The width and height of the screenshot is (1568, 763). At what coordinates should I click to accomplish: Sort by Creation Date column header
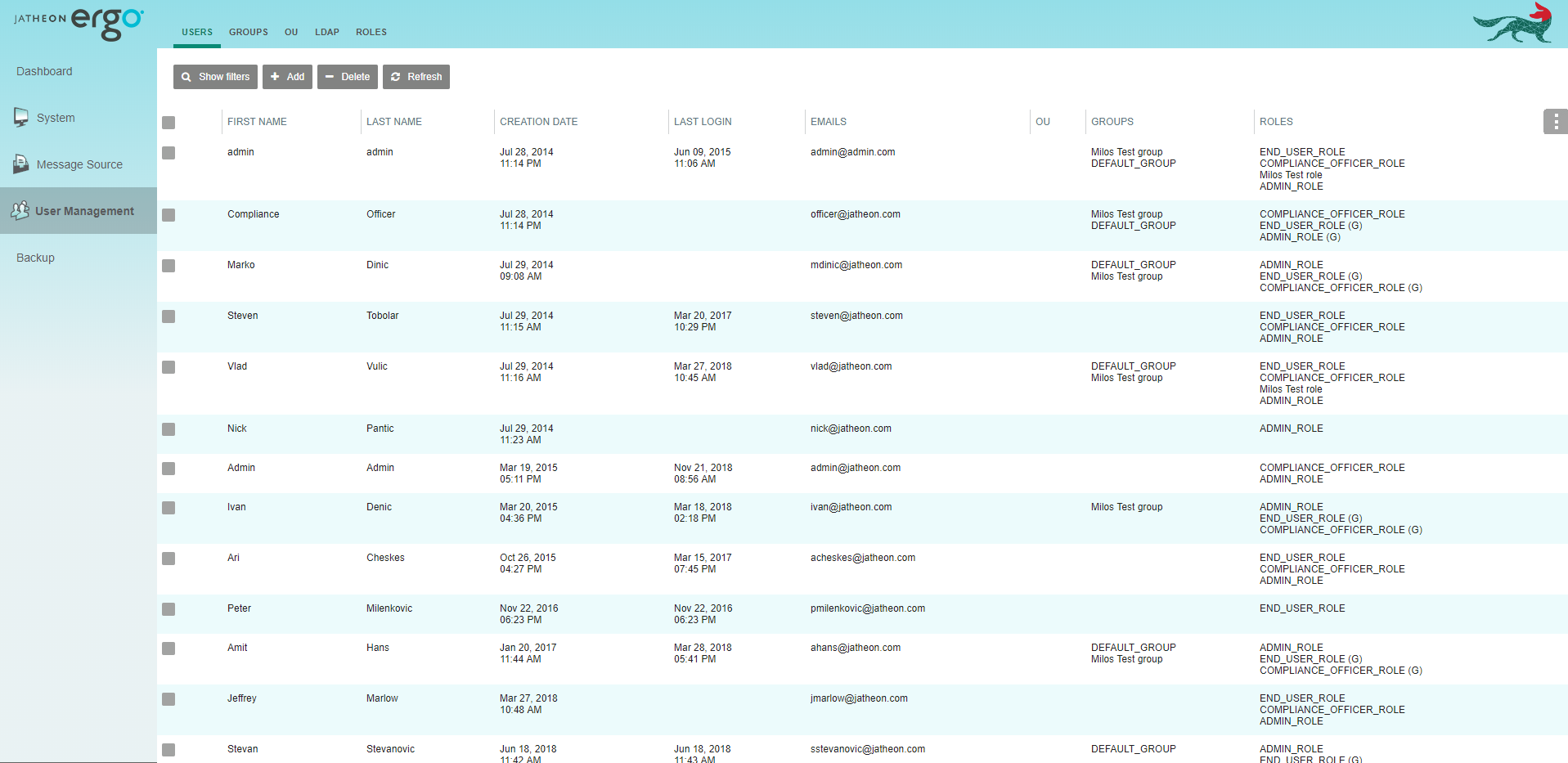pyautogui.click(x=538, y=122)
